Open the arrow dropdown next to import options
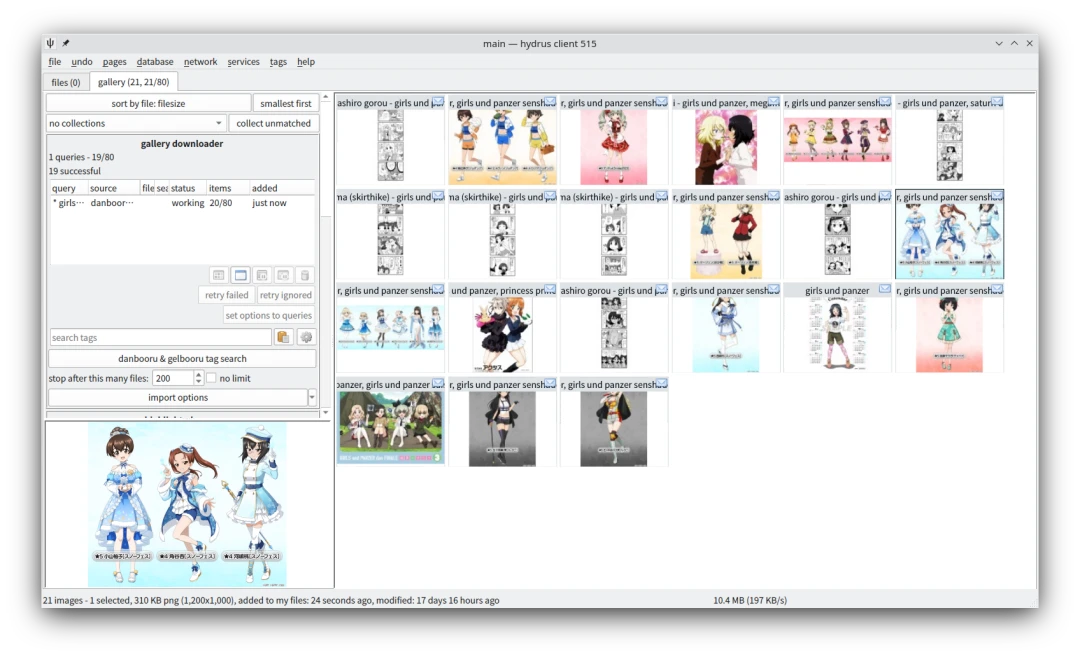 pos(312,398)
